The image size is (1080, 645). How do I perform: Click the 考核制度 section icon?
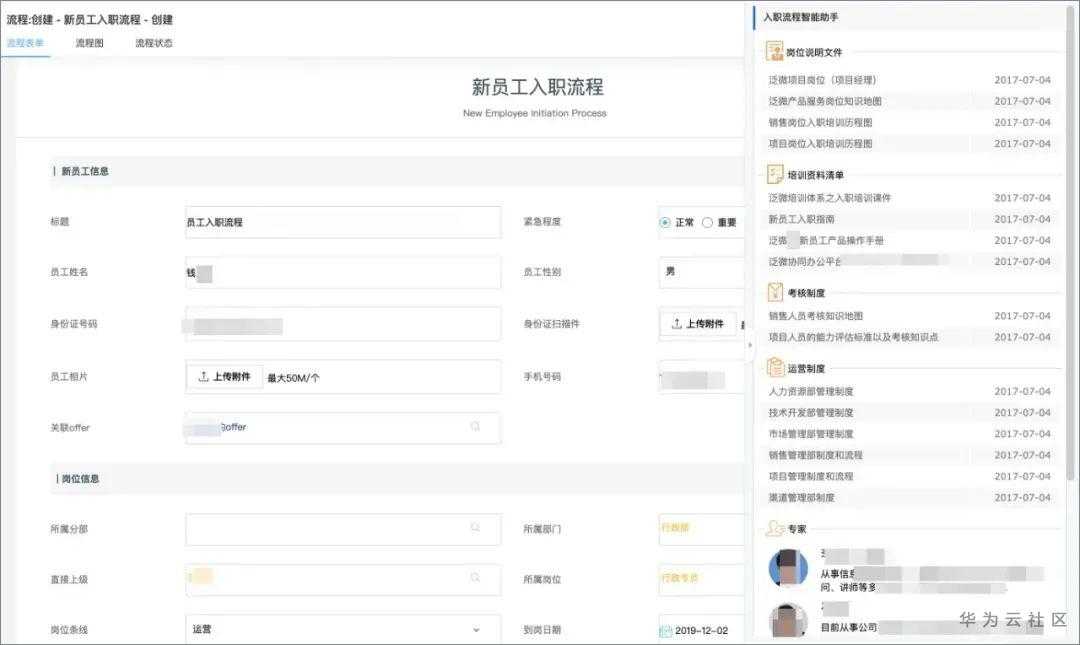click(775, 292)
